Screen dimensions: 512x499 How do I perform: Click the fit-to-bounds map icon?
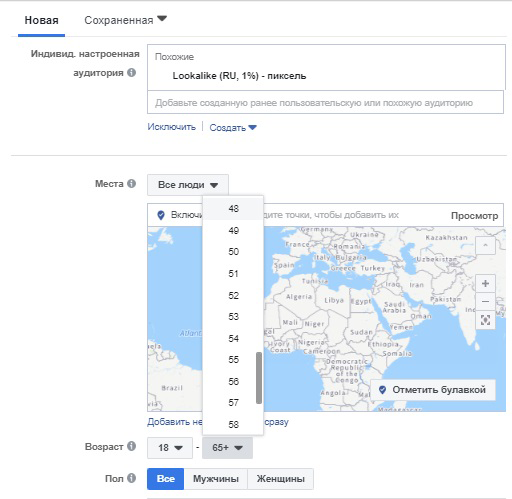tap(485, 320)
